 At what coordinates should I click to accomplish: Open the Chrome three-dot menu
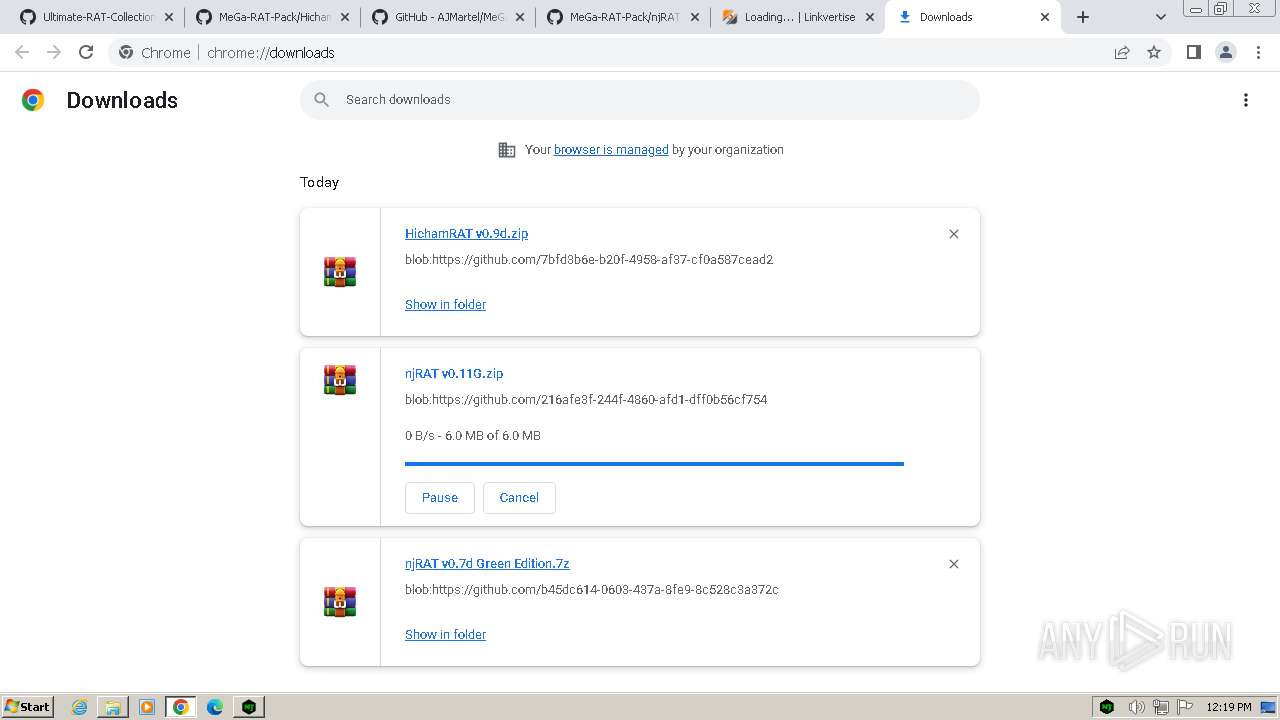(x=1259, y=52)
